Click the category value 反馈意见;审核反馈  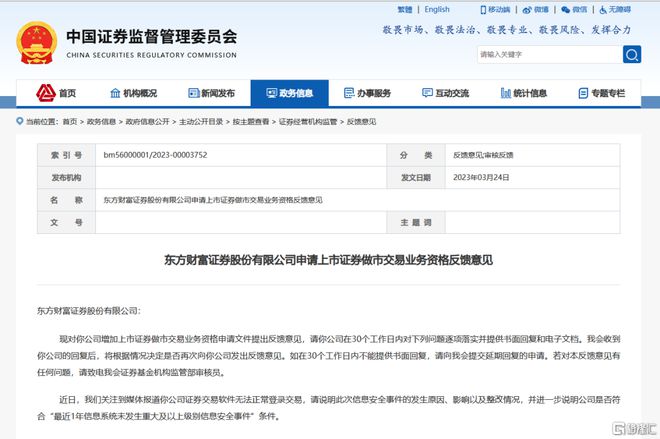pos(483,155)
